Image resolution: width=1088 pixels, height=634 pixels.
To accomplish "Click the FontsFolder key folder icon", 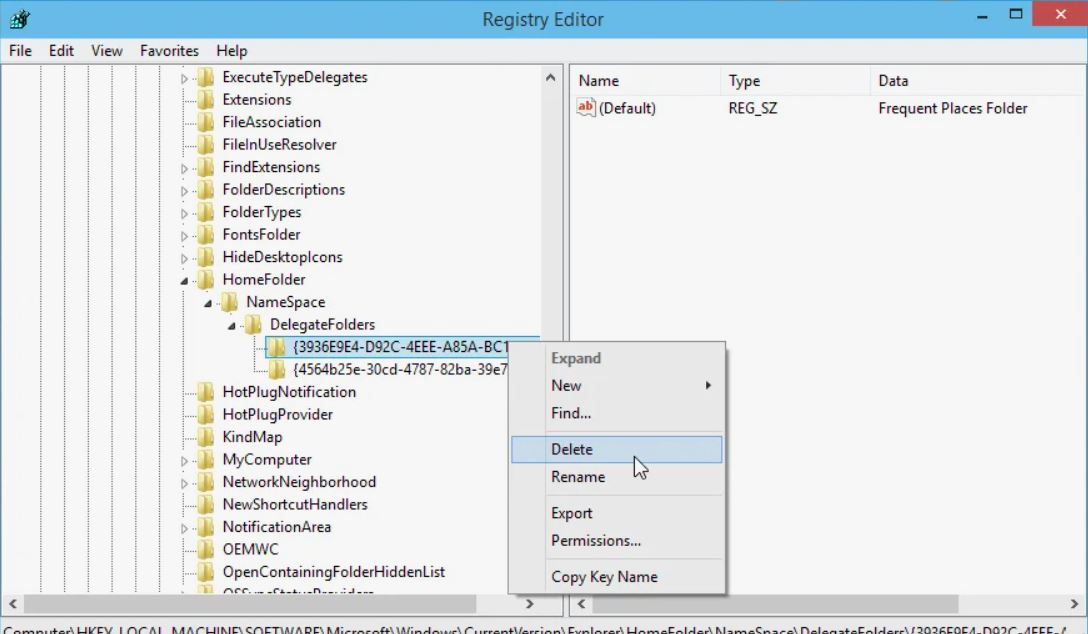I will [x=206, y=234].
